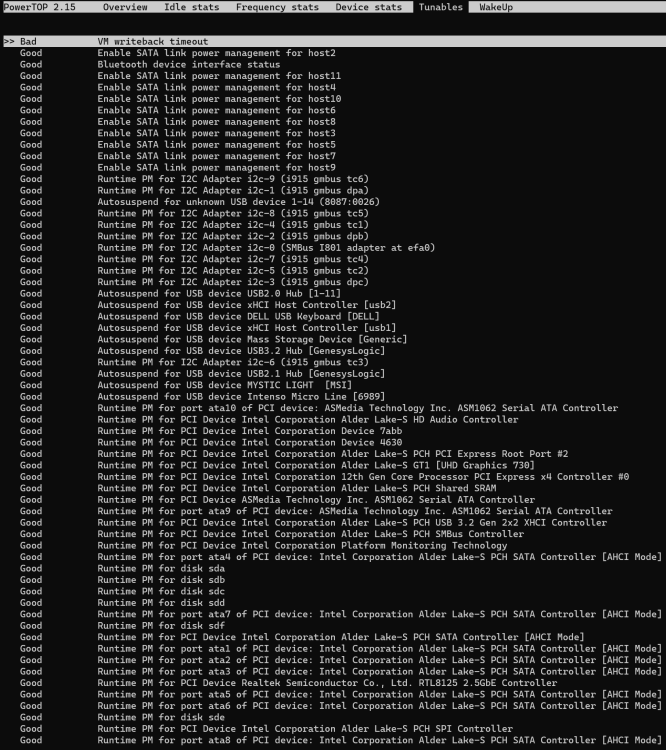This screenshot has height=750, width=666.
Task: Select Autosuspend for DELL USB Keyboard
Action: (200, 317)
